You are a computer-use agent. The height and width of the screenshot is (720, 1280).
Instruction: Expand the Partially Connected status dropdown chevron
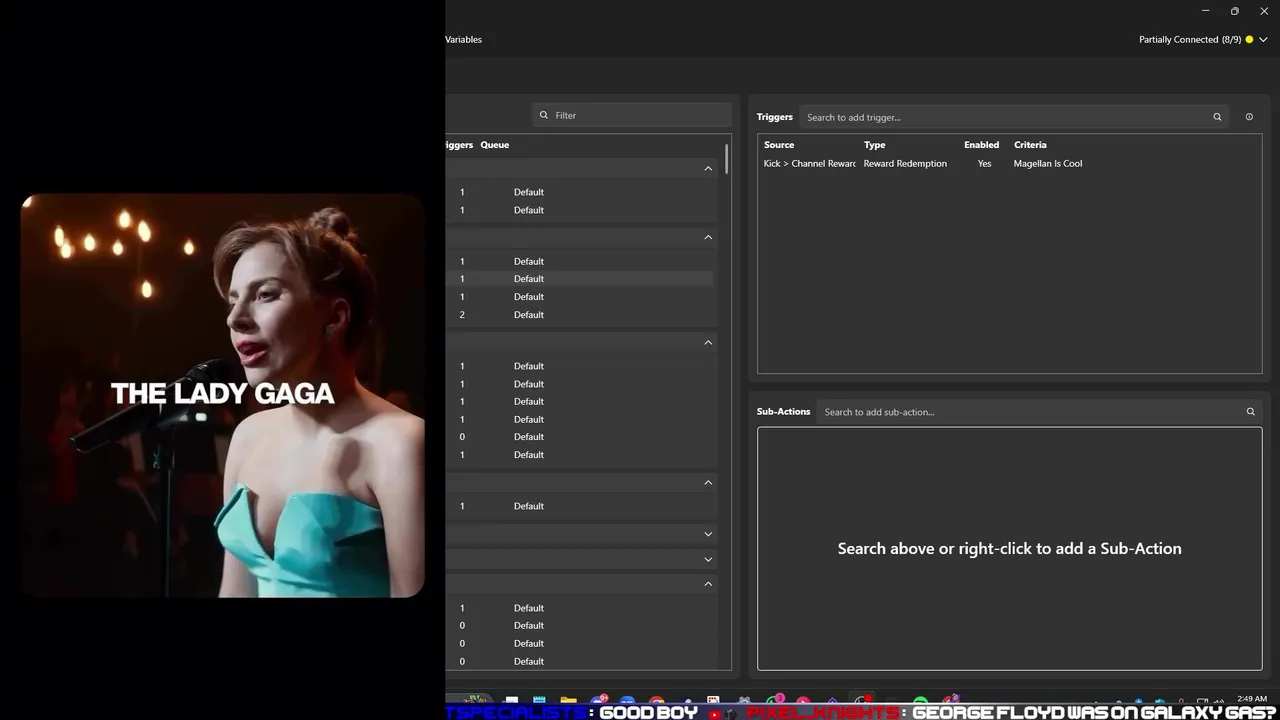coord(1263,40)
